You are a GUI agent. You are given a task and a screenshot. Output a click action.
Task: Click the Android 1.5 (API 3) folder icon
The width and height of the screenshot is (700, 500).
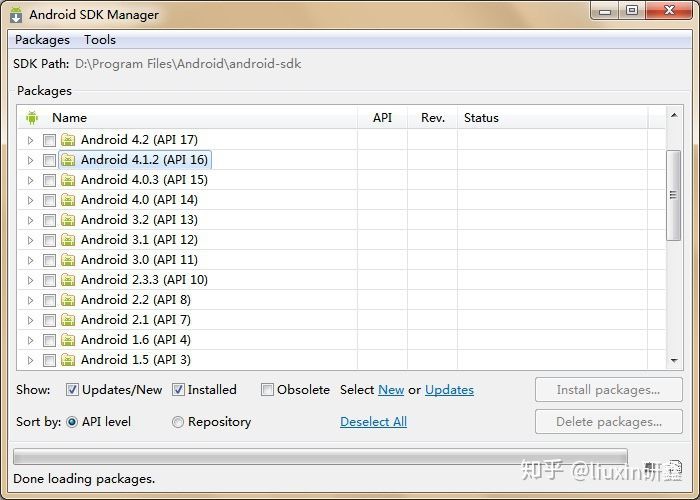tap(68, 360)
